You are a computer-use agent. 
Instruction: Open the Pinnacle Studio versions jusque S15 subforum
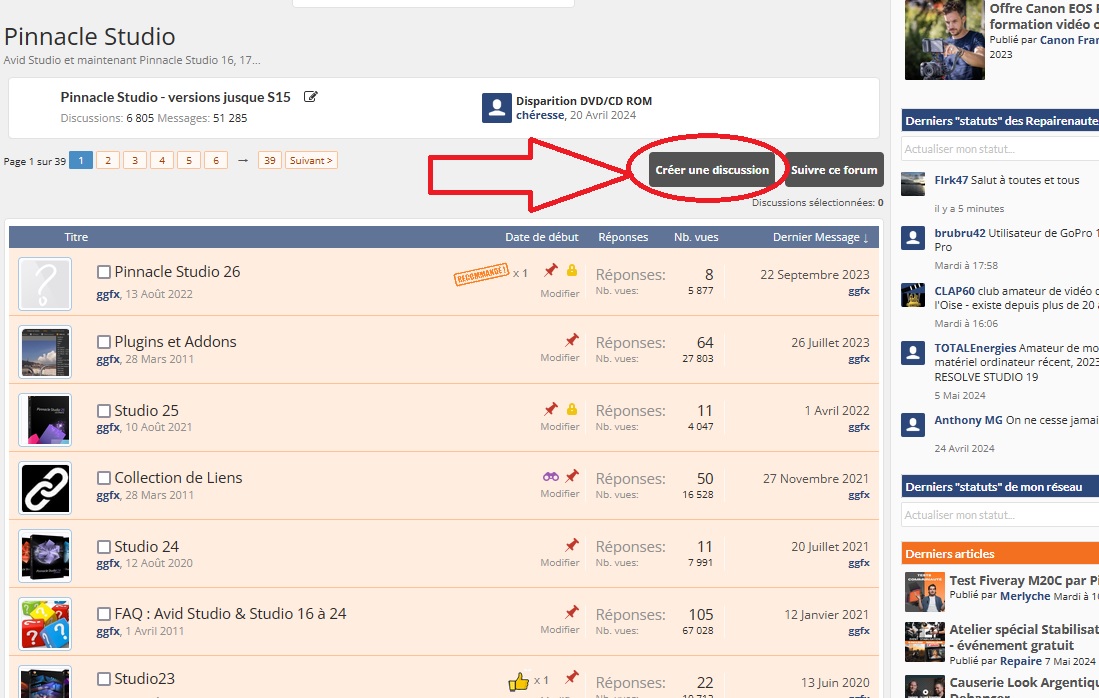coord(175,97)
